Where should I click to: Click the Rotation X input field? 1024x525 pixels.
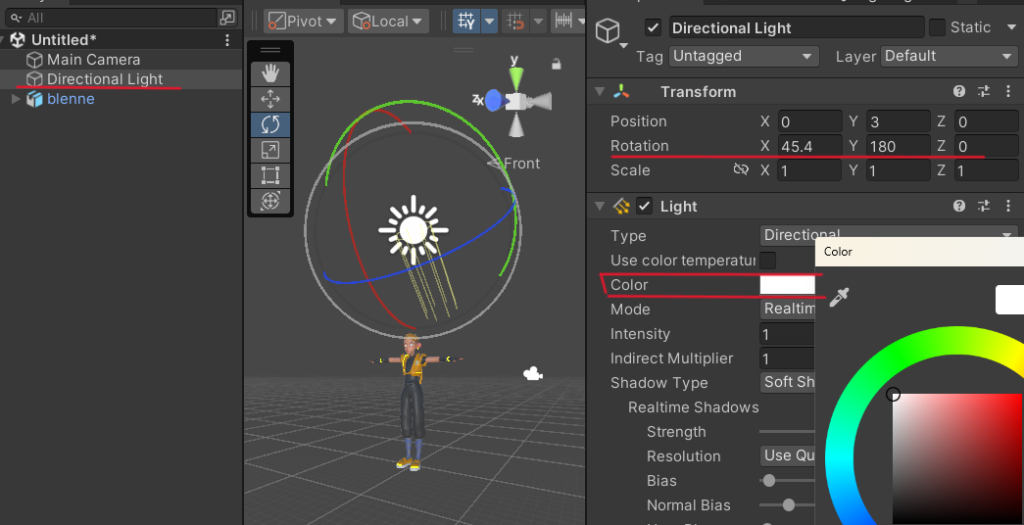(810, 146)
